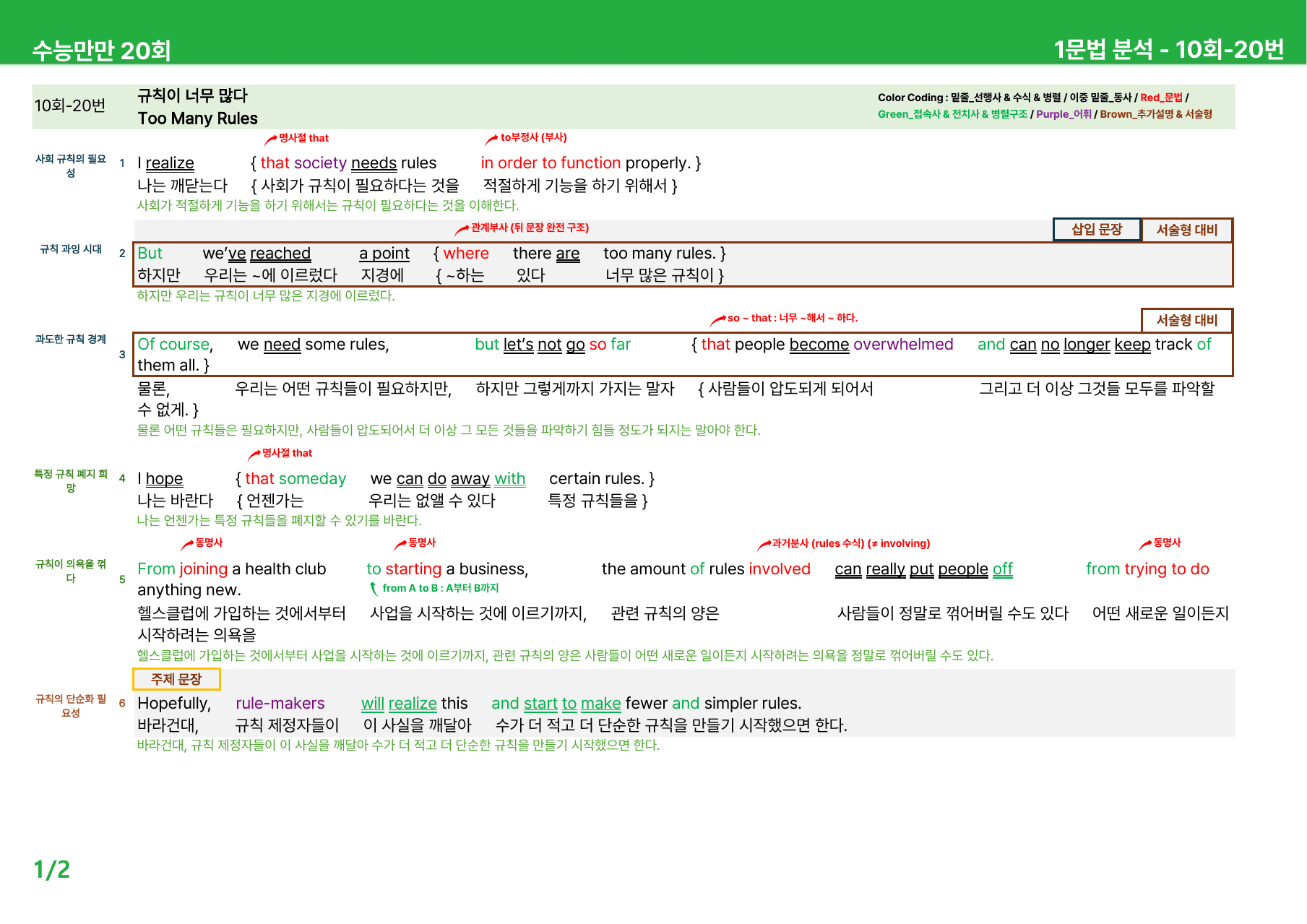Click side label '과도한 규칙 경계'
The height and width of the screenshot is (924, 1307).
click(x=71, y=340)
